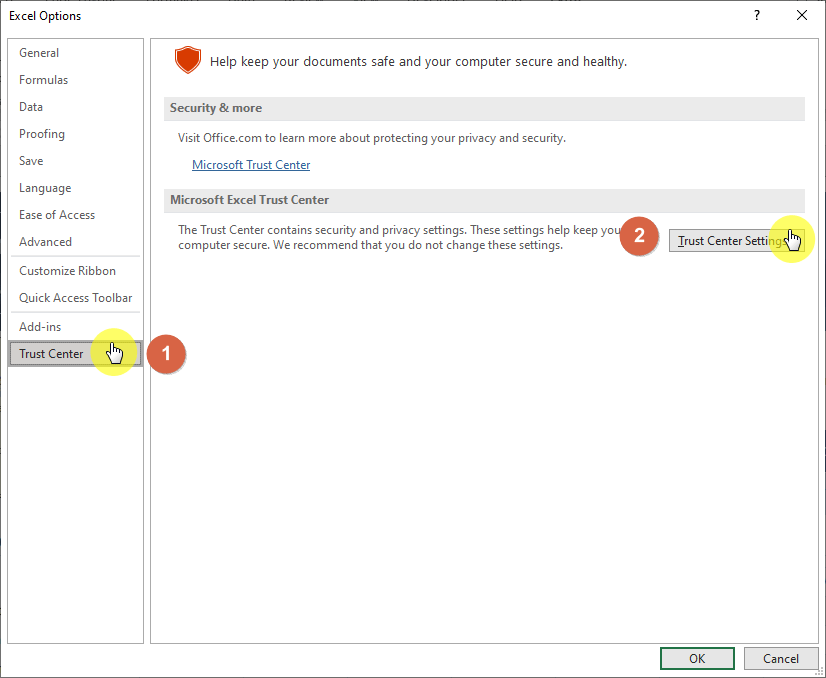Open Language options

point(75,188)
